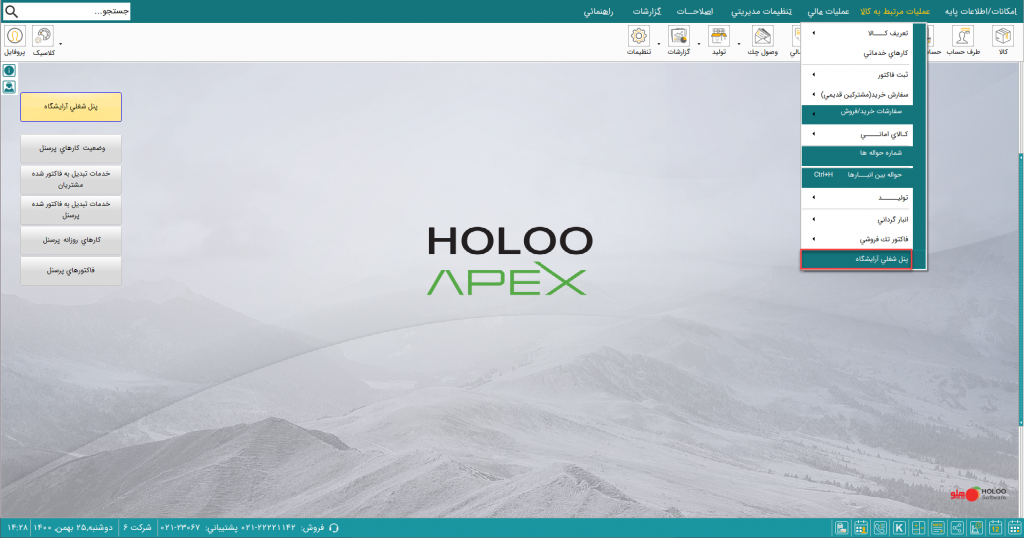Viewport: 1024px width, 538px height.
Task: Select سفارشات خرید/فروش menu entry
Action: [857, 112]
